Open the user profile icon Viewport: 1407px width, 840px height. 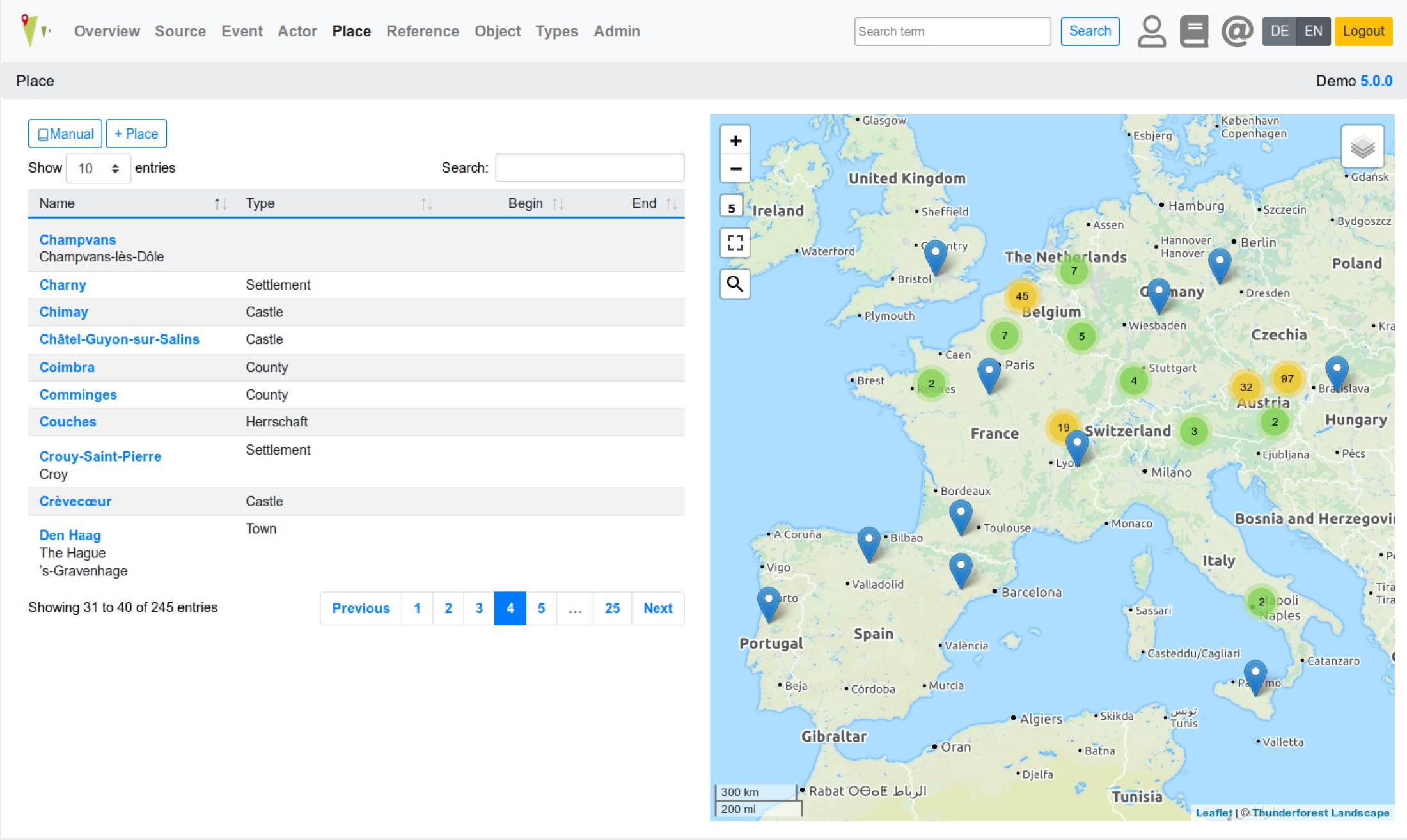click(x=1151, y=31)
